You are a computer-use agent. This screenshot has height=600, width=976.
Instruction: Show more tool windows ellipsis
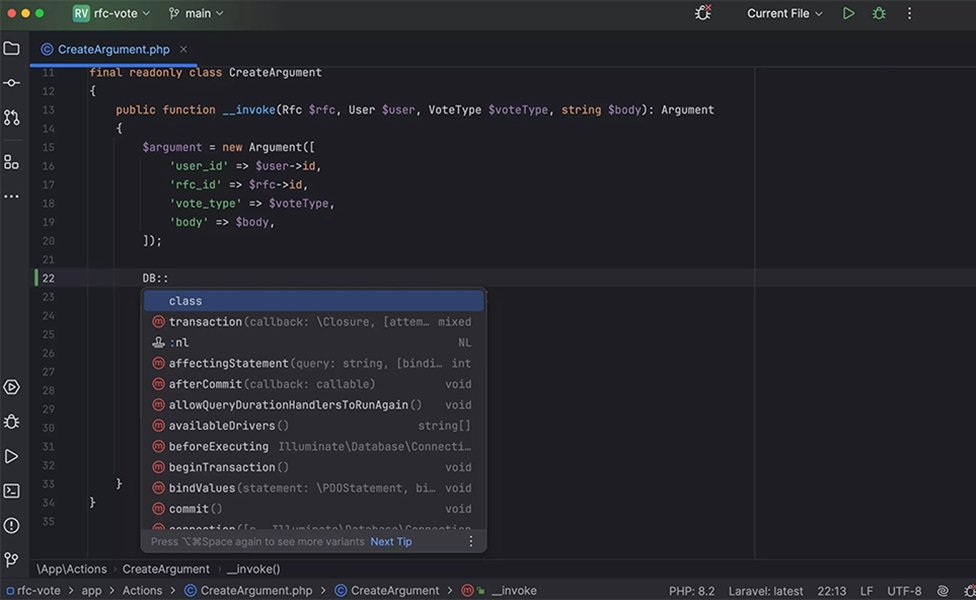tap(11, 197)
